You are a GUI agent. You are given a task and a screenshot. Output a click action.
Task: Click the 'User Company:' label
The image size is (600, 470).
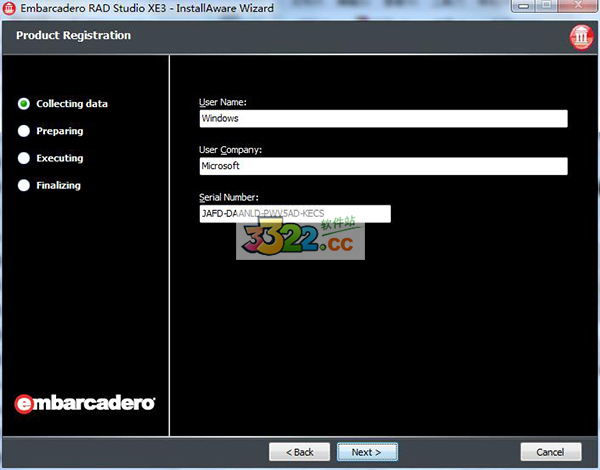230,150
